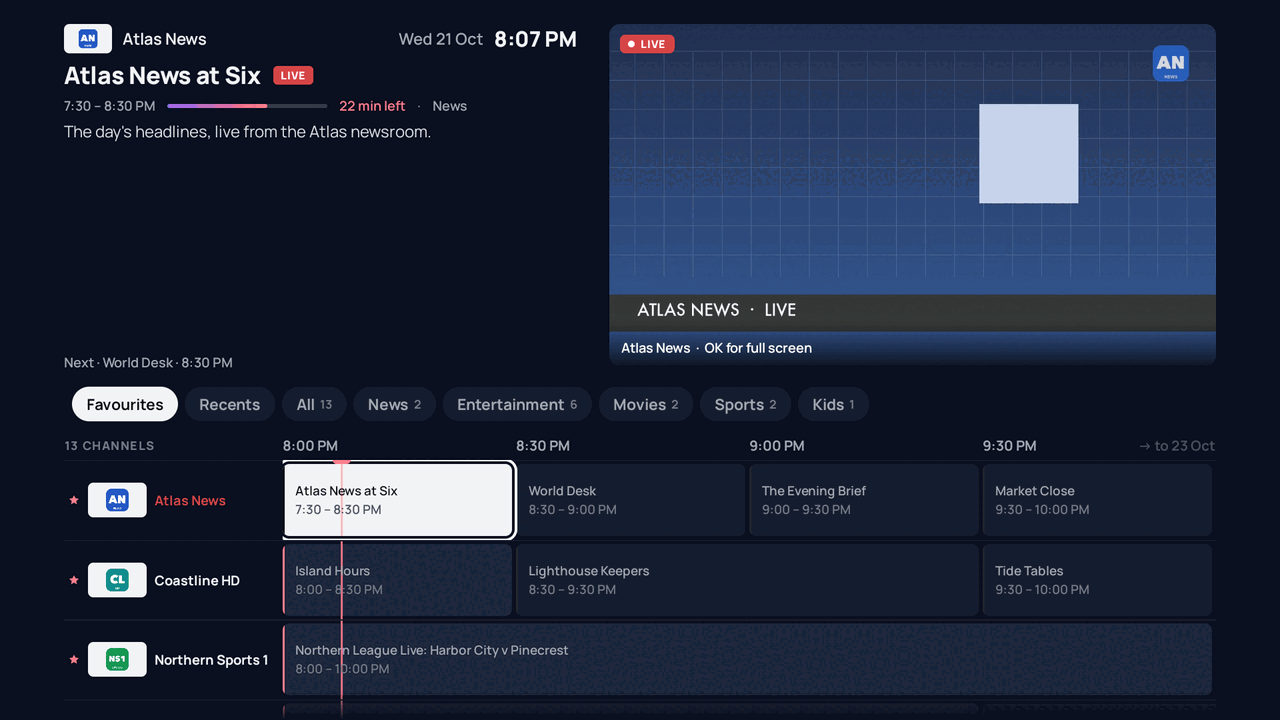This screenshot has height=720, width=1280.
Task: Click the Atlas News channel name in guide
Action: (190, 500)
